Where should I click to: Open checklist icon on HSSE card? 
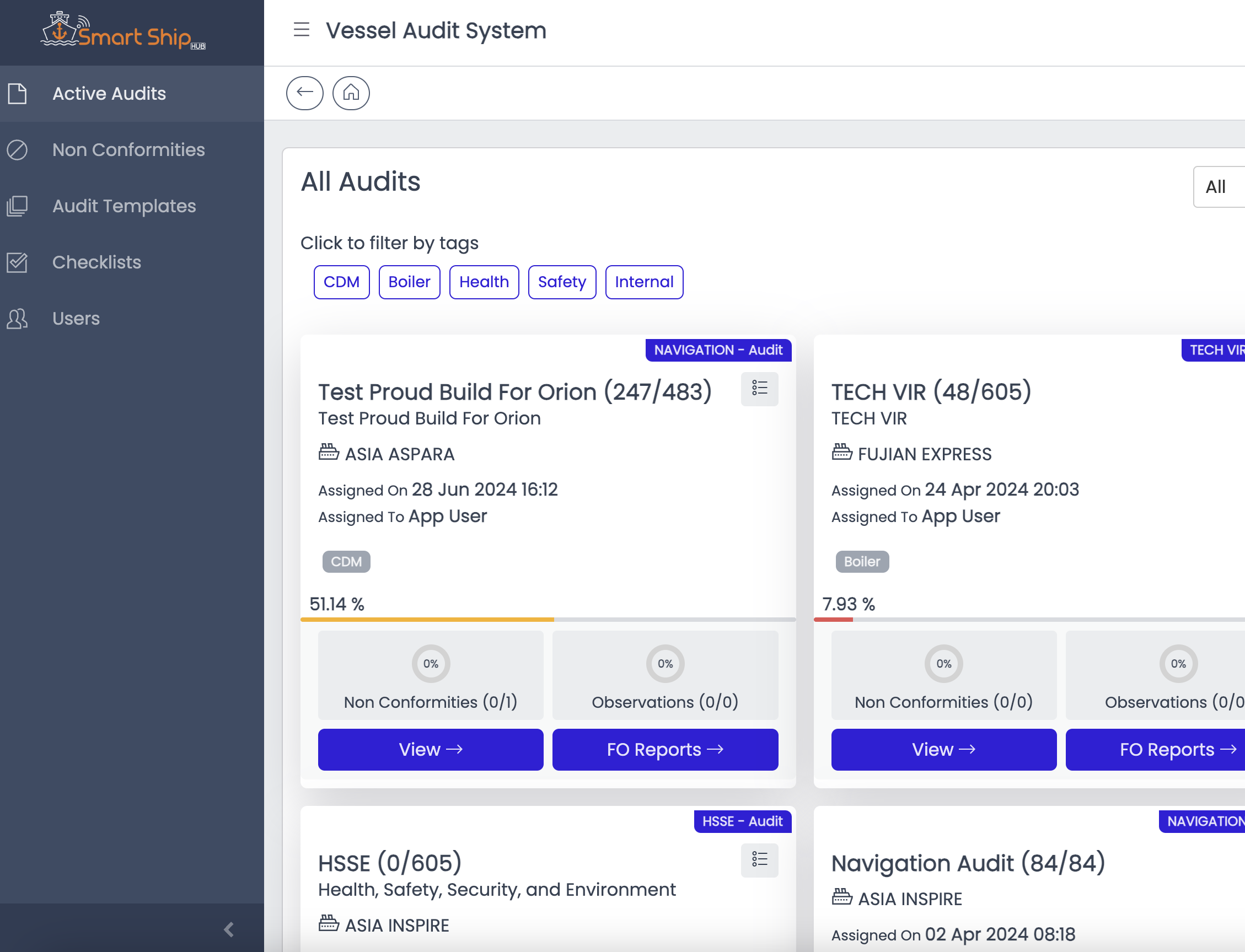click(759, 860)
